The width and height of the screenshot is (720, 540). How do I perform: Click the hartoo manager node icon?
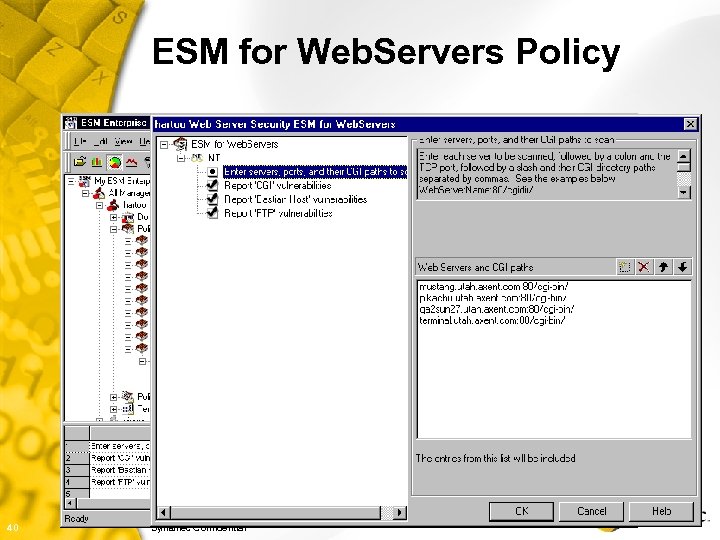[113, 205]
